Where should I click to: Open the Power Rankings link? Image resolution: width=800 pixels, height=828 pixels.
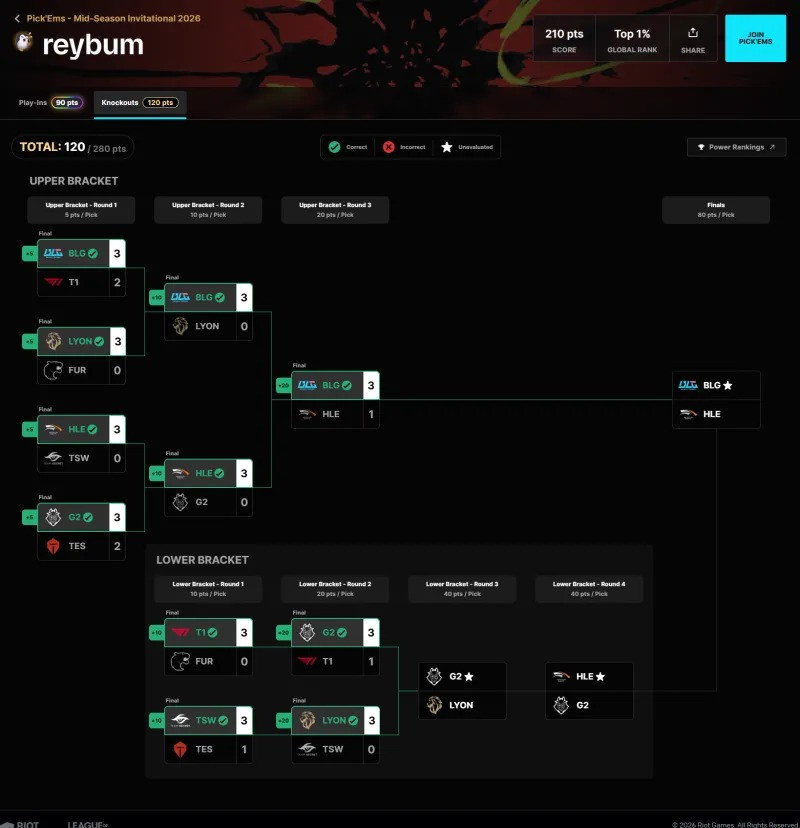[736, 147]
